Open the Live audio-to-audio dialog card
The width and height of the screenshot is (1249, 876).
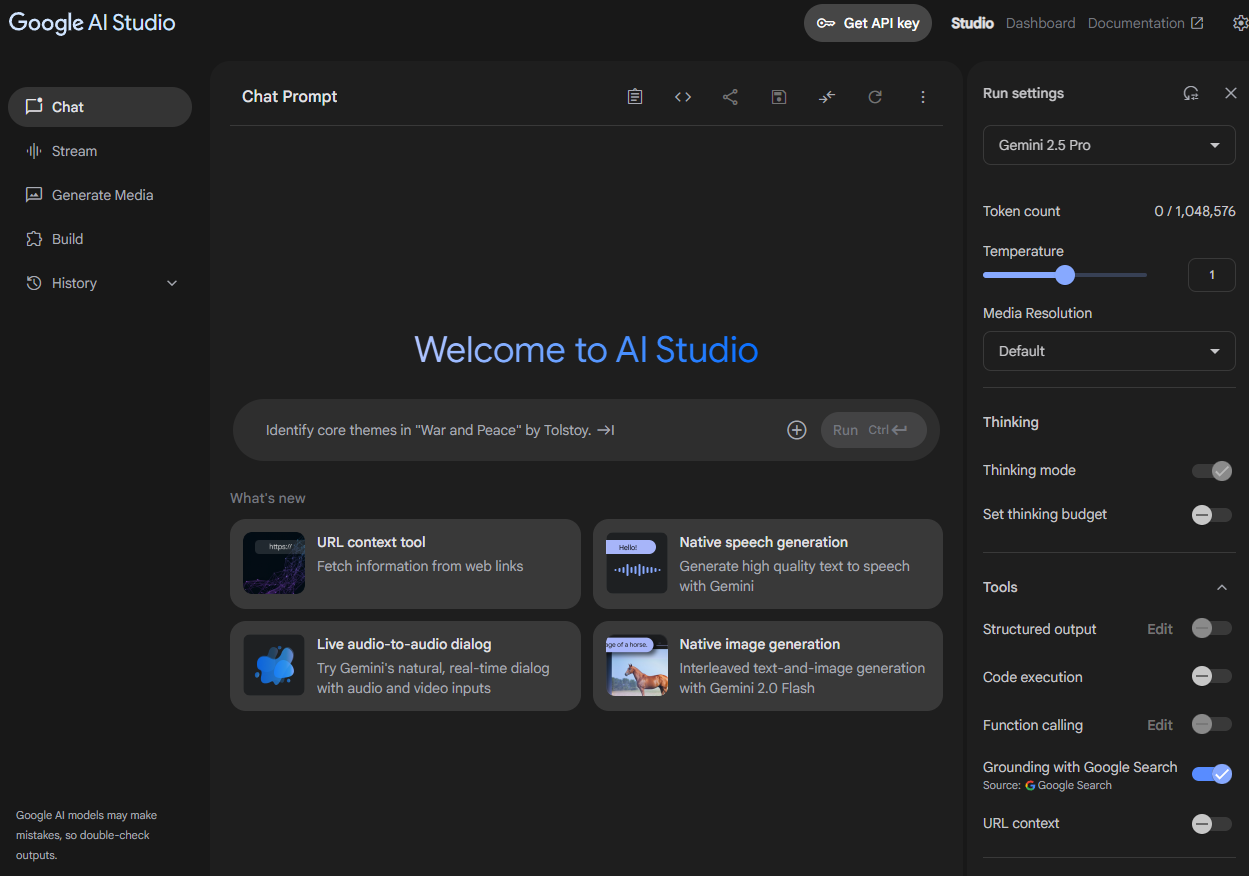click(405, 666)
